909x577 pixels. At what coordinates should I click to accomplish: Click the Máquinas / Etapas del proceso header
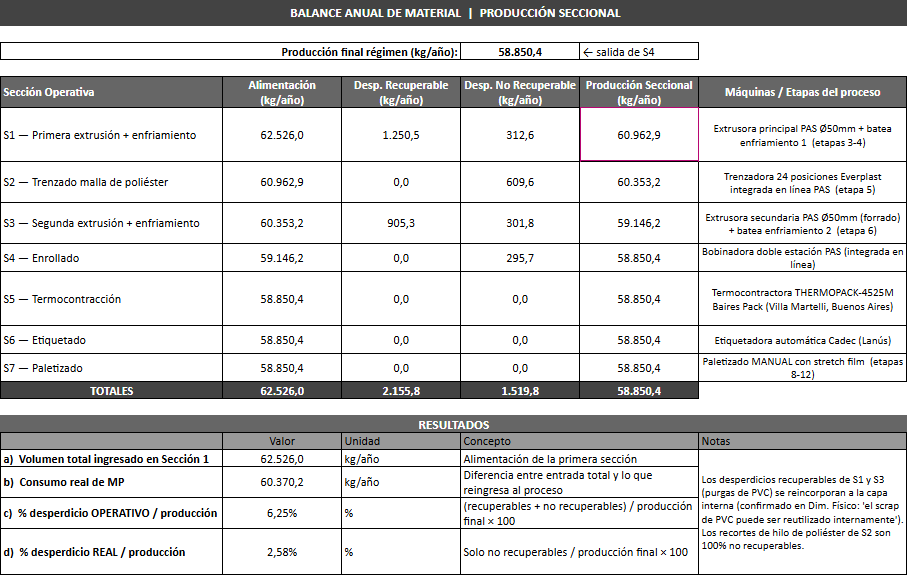click(x=802, y=92)
